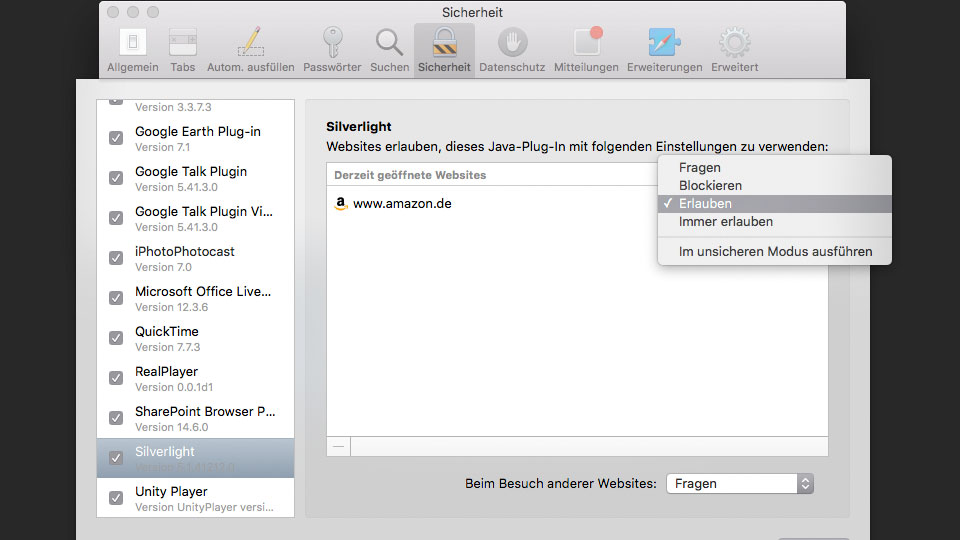The width and height of the screenshot is (960, 540).
Task: Uncheck the Google Earth Plug-in checkbox
Action: pyautogui.click(x=116, y=138)
